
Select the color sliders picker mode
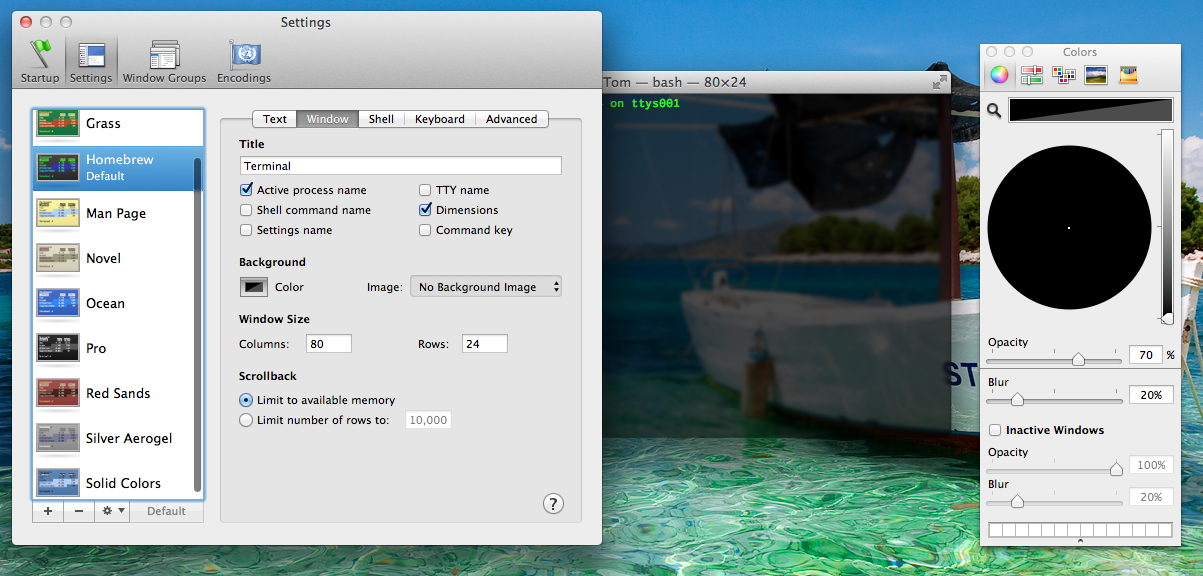click(x=1032, y=74)
